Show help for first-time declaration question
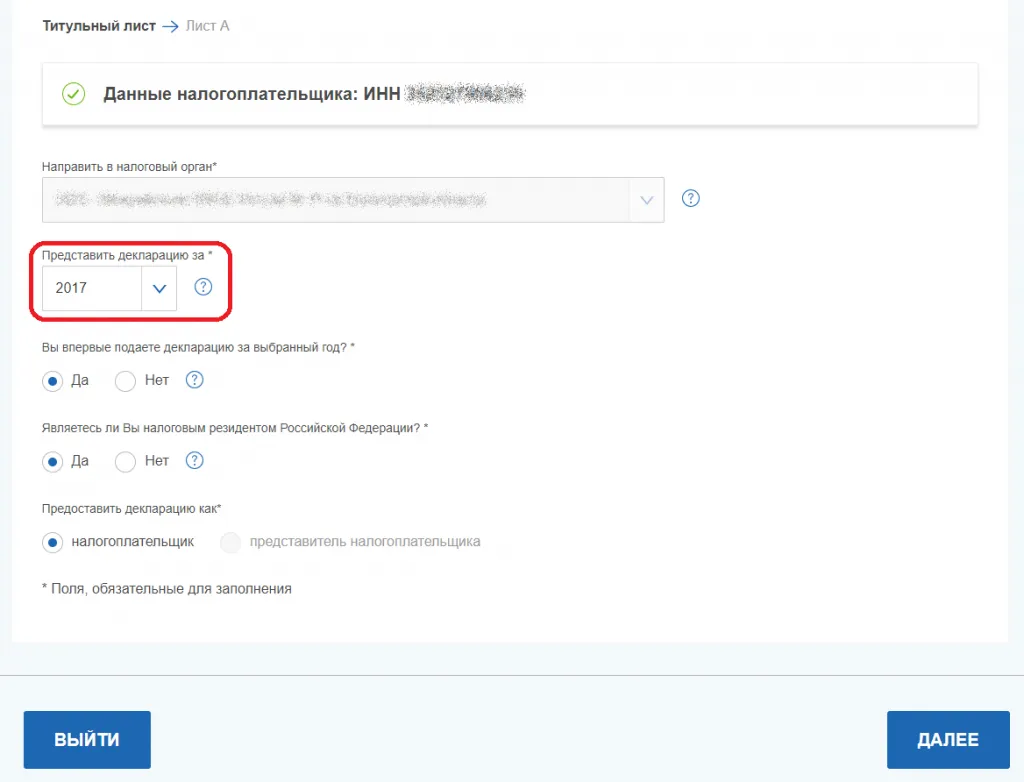Viewport: 1024px width, 782px height. click(x=195, y=380)
